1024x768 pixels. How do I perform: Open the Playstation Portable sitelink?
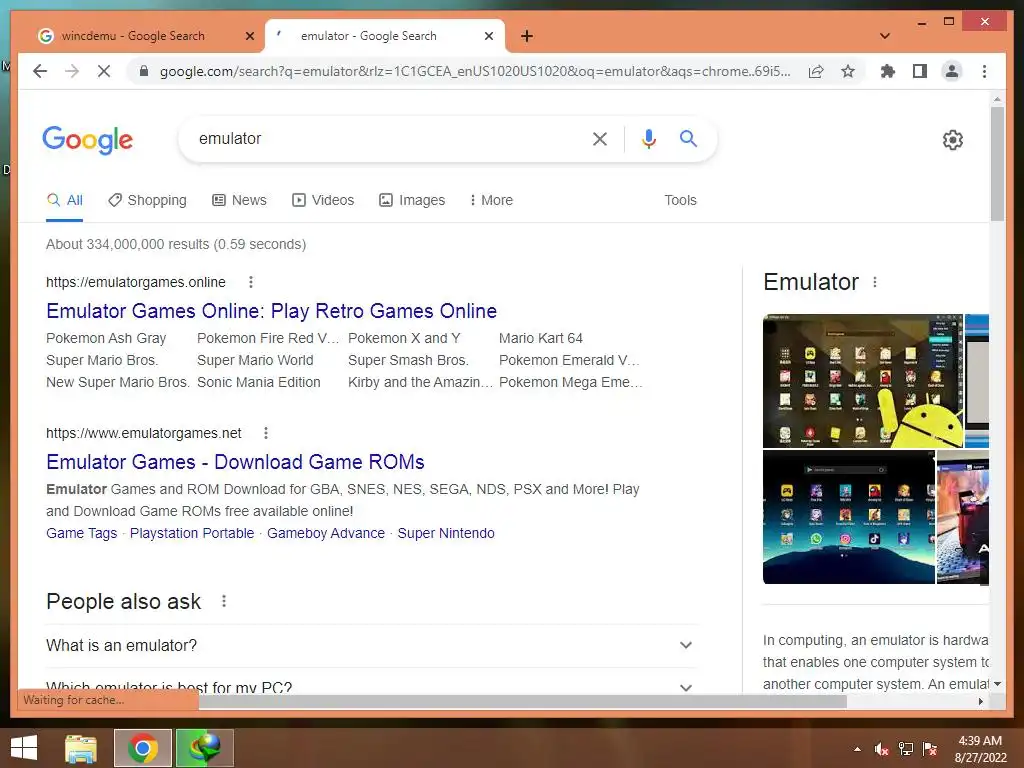point(192,533)
